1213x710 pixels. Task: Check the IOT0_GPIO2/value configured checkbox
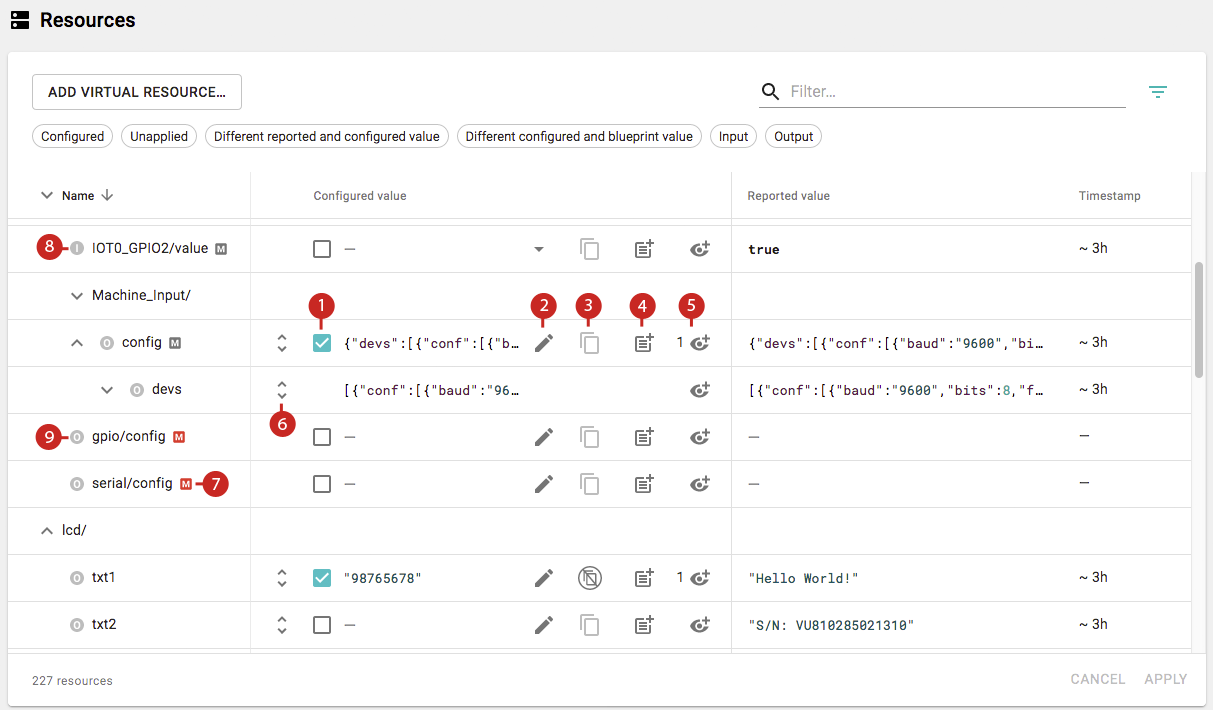point(322,249)
